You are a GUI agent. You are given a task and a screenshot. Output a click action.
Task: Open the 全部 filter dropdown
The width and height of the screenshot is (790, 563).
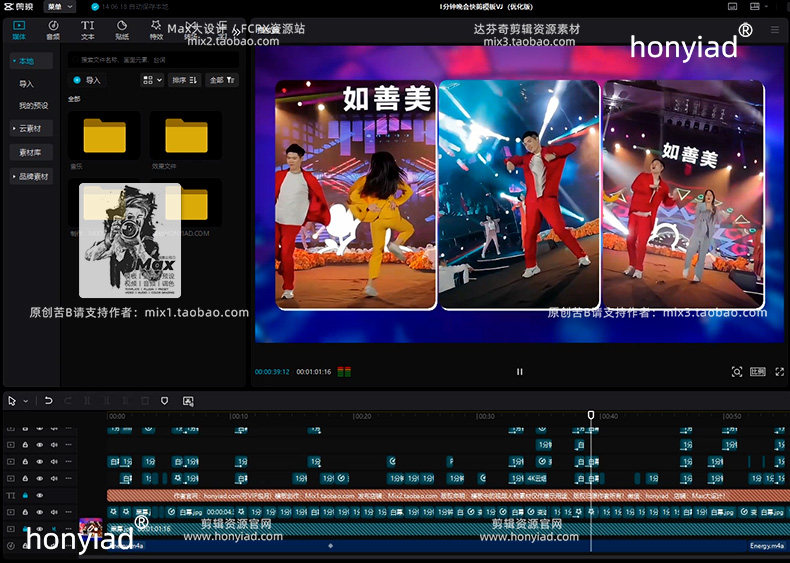pos(222,80)
